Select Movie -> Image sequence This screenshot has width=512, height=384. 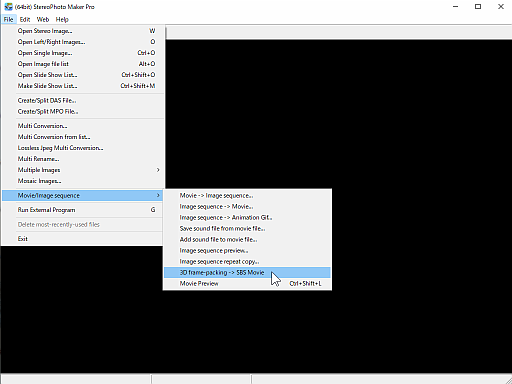coord(247,195)
